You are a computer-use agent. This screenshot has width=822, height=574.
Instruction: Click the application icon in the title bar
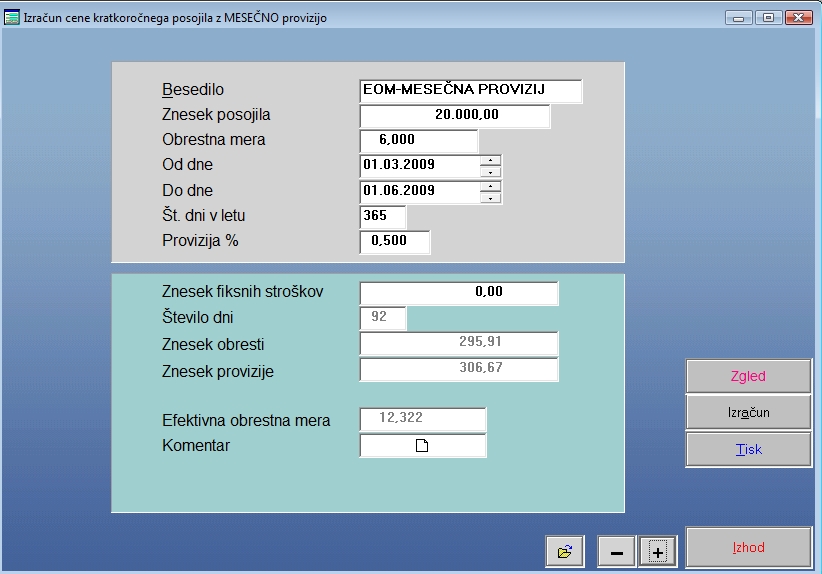click(x=12, y=18)
